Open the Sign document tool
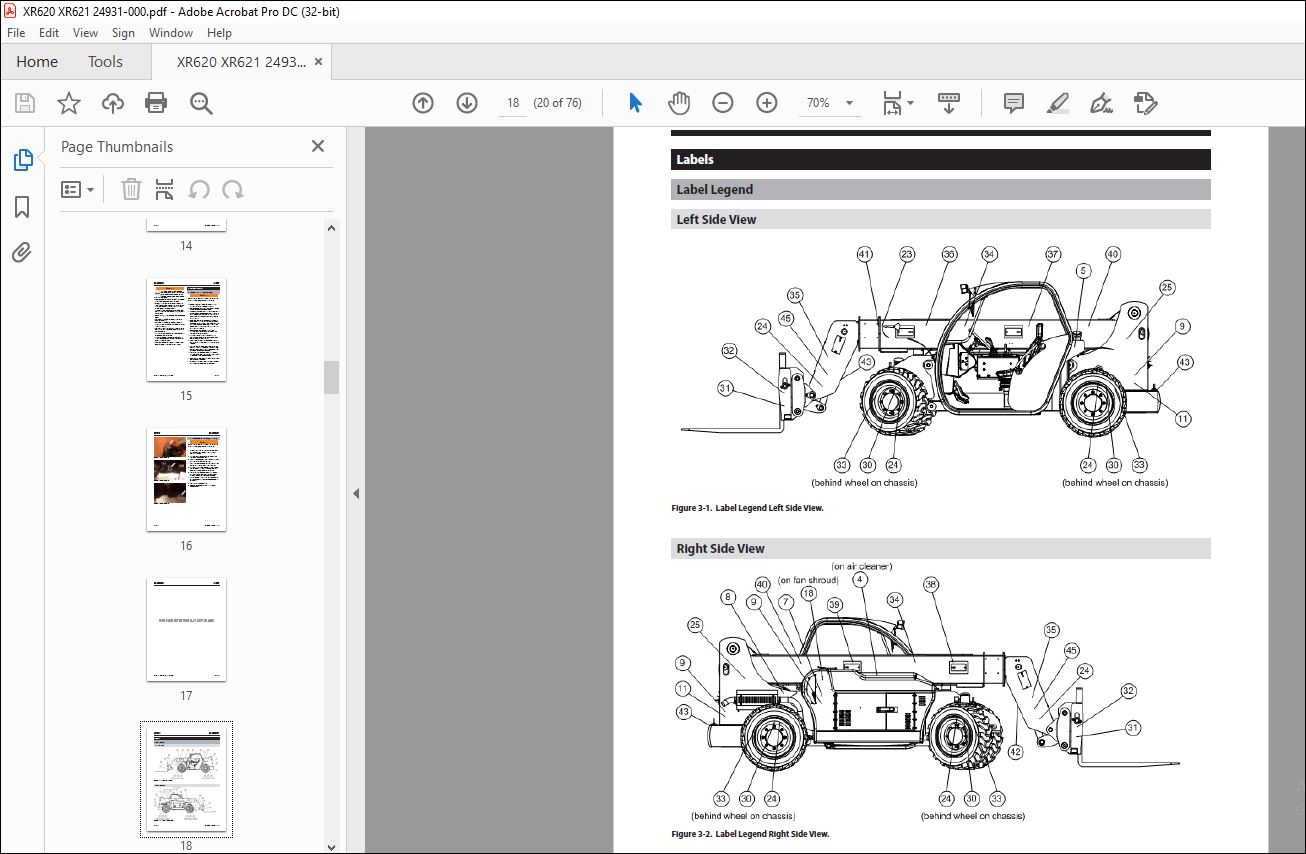Screen dimensions: 1306x854 click(x=1102, y=103)
